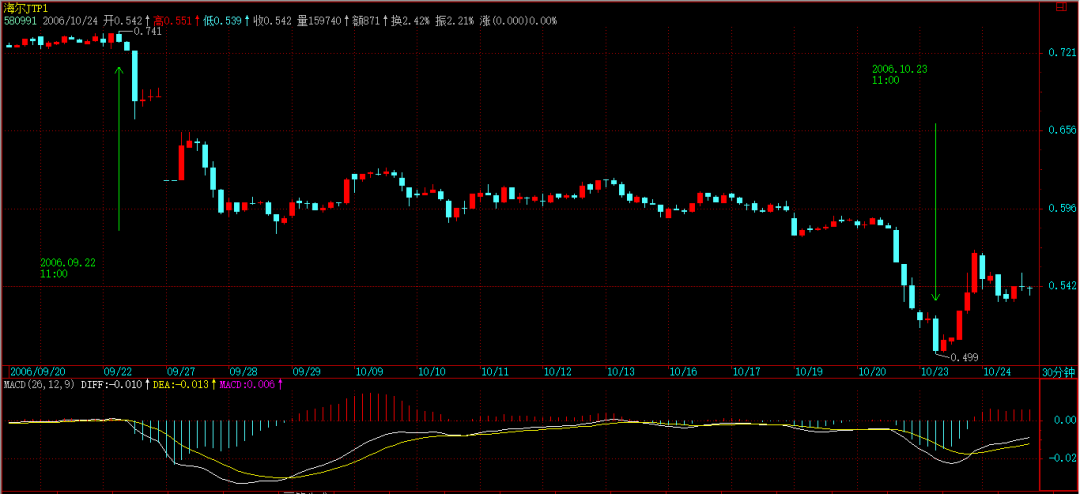The height and width of the screenshot is (494, 1080).
Task: Select the 10/13 date on time axis
Action: (x=621, y=371)
